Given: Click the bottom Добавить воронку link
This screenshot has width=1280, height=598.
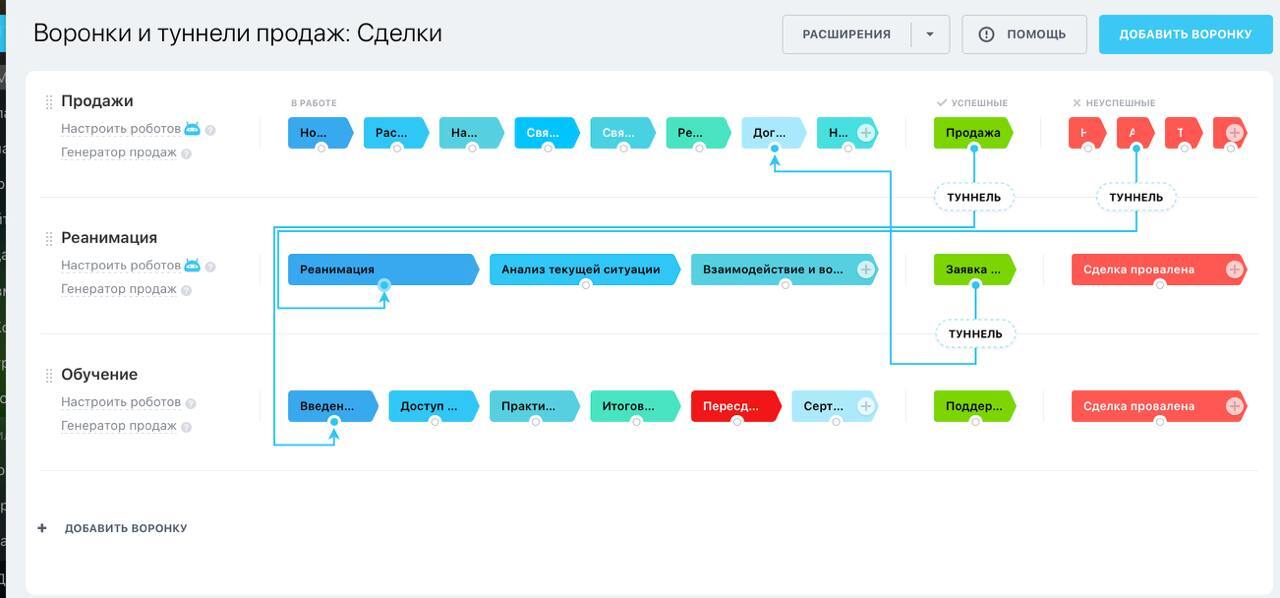Looking at the screenshot, I should [125, 528].
